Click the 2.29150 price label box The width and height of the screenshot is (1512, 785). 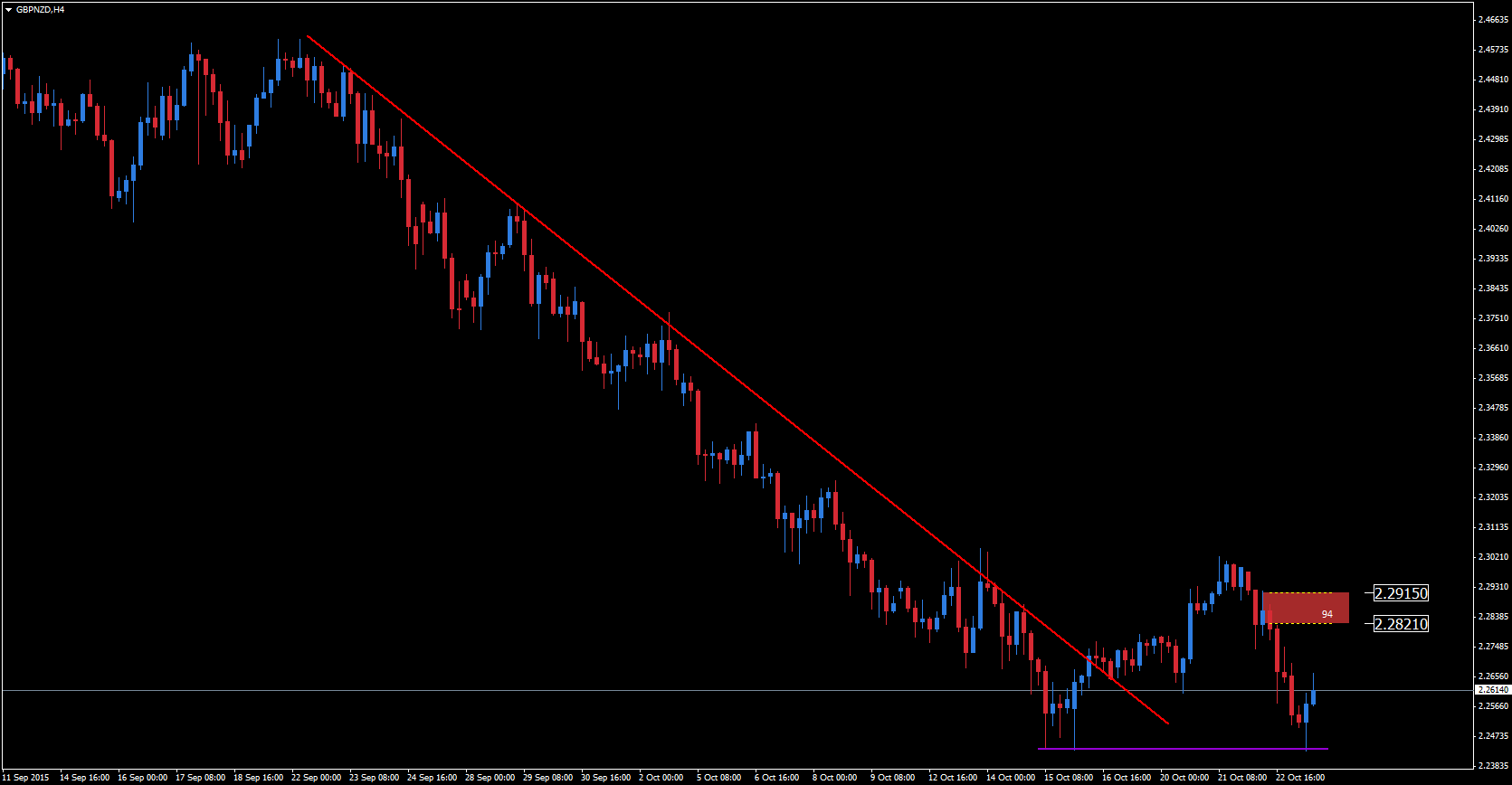pos(1401,593)
